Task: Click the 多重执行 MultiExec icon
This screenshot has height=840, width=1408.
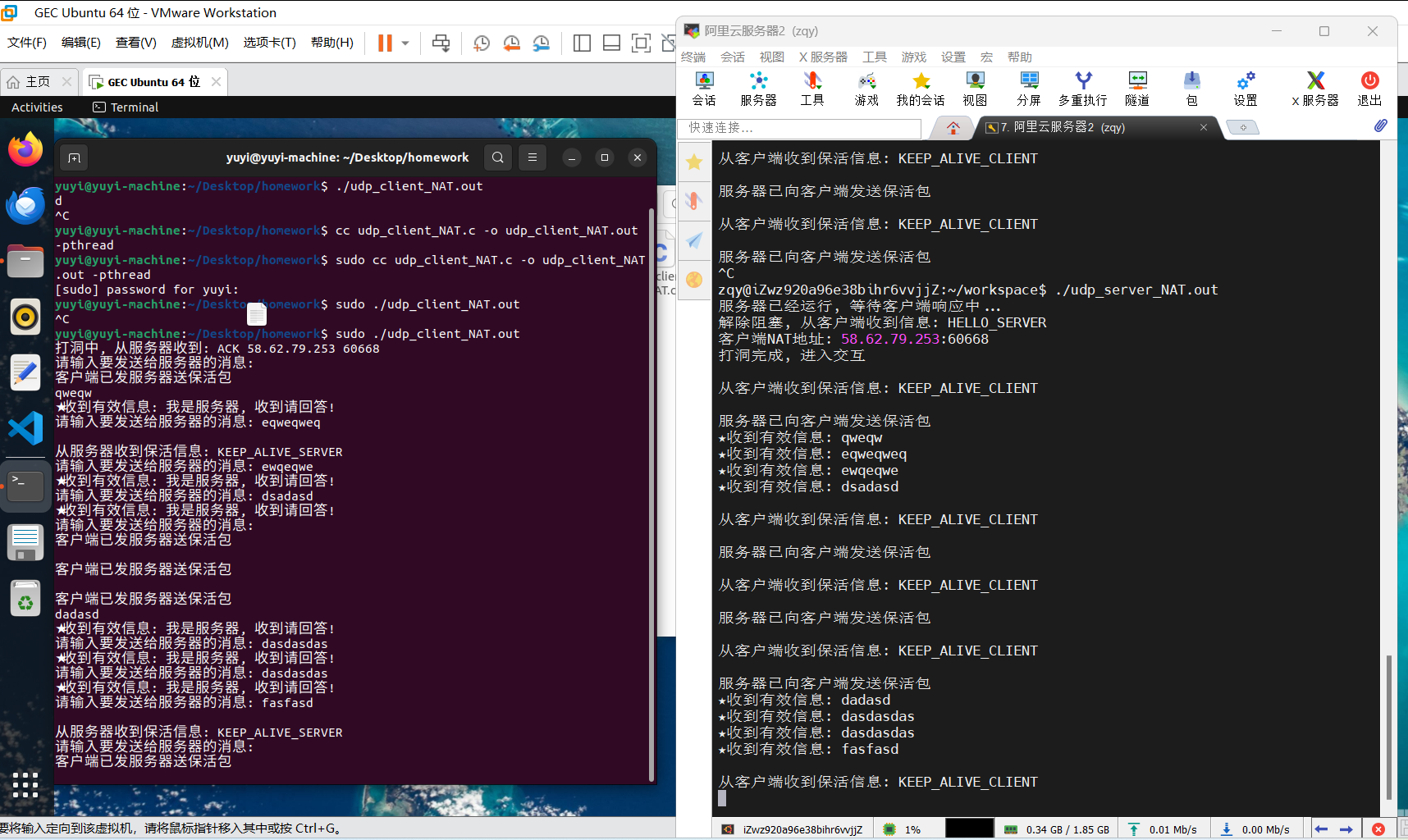Action: click(x=1083, y=89)
